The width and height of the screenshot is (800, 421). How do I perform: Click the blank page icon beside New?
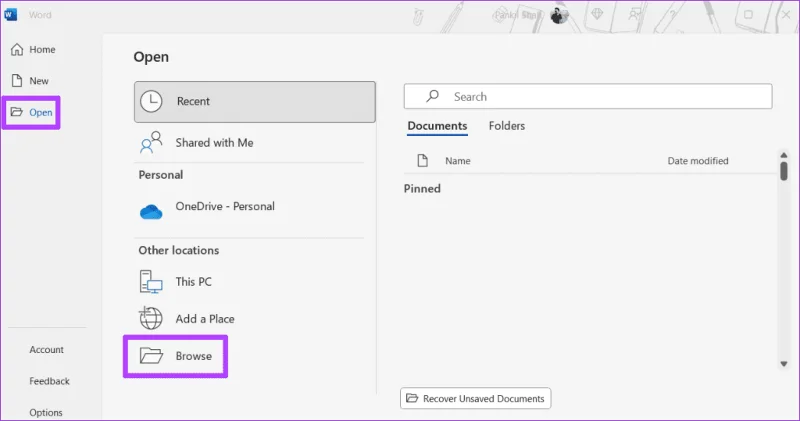coord(17,81)
